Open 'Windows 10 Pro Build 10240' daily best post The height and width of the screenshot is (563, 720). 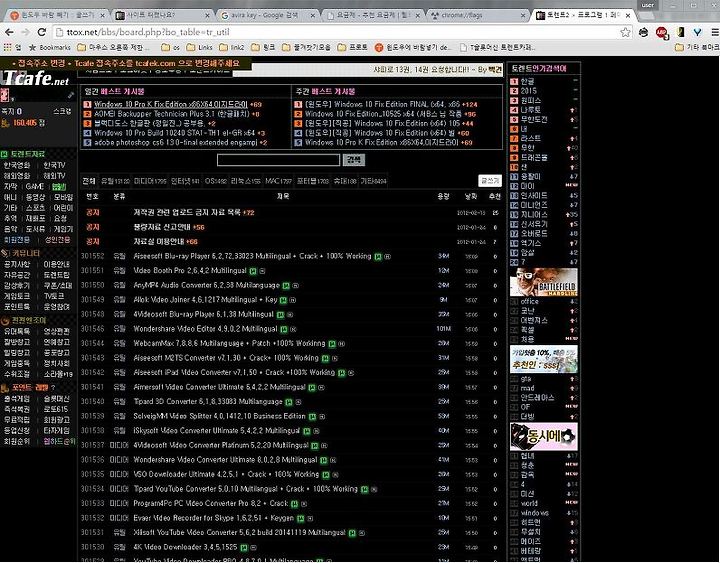tap(174, 133)
